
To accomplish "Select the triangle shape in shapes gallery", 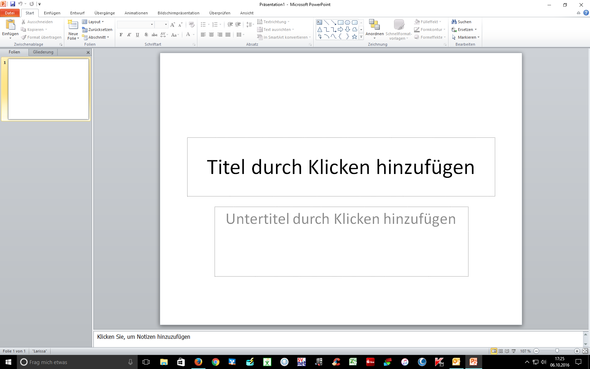I will pyautogui.click(x=319, y=29).
